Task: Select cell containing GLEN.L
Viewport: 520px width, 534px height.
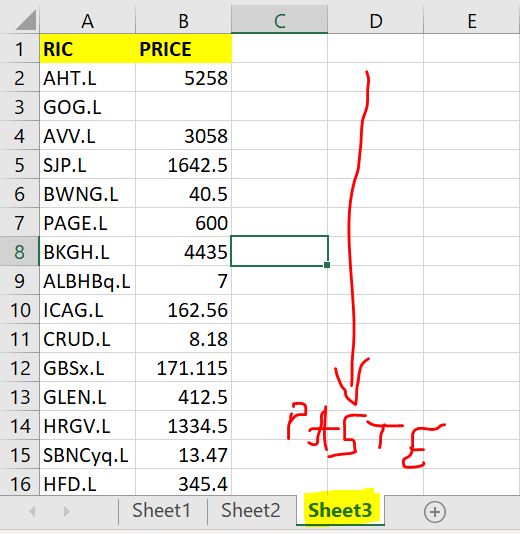Action: (88, 396)
